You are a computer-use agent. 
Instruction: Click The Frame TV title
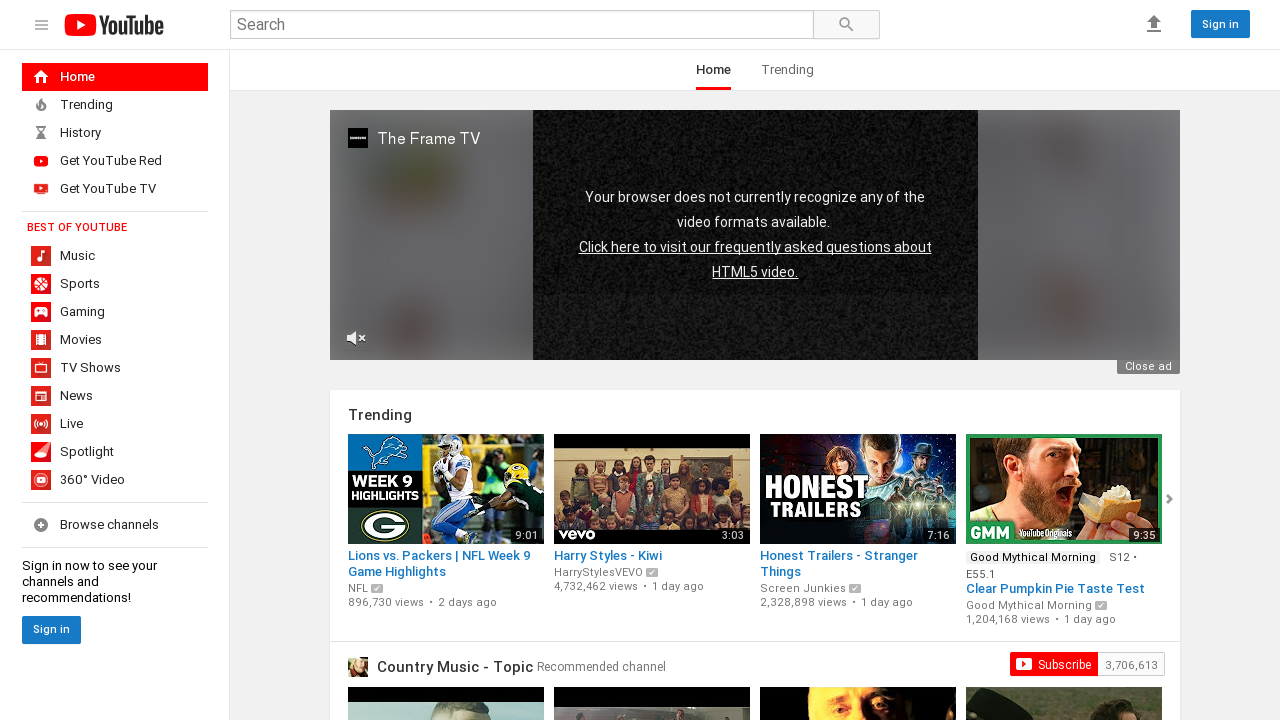(429, 138)
